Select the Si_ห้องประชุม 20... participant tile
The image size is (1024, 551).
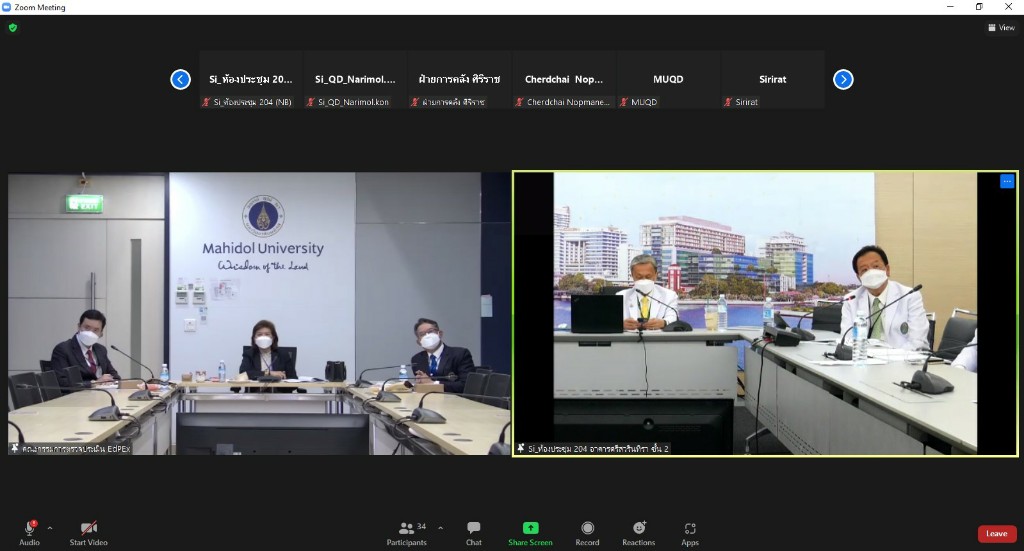251,80
